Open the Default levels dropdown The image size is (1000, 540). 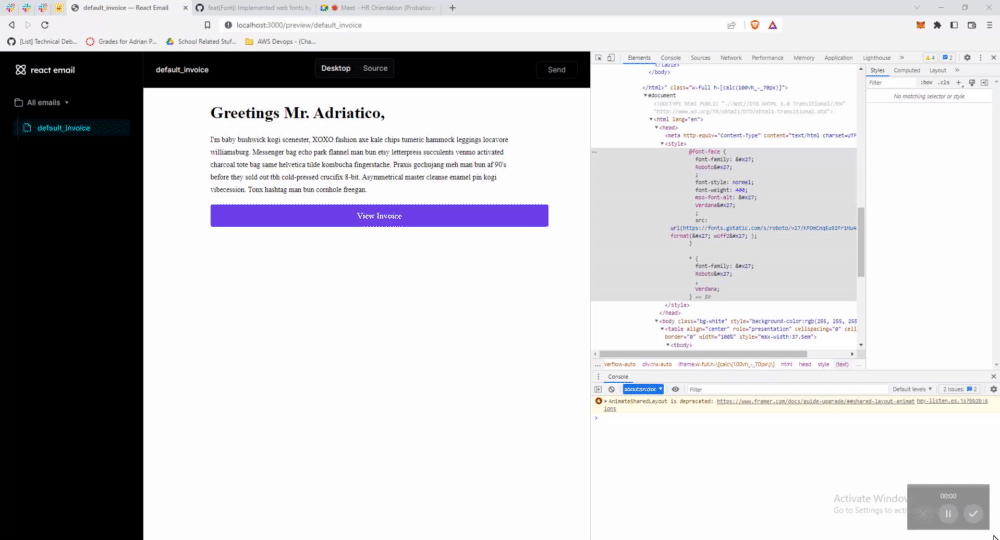(x=912, y=389)
